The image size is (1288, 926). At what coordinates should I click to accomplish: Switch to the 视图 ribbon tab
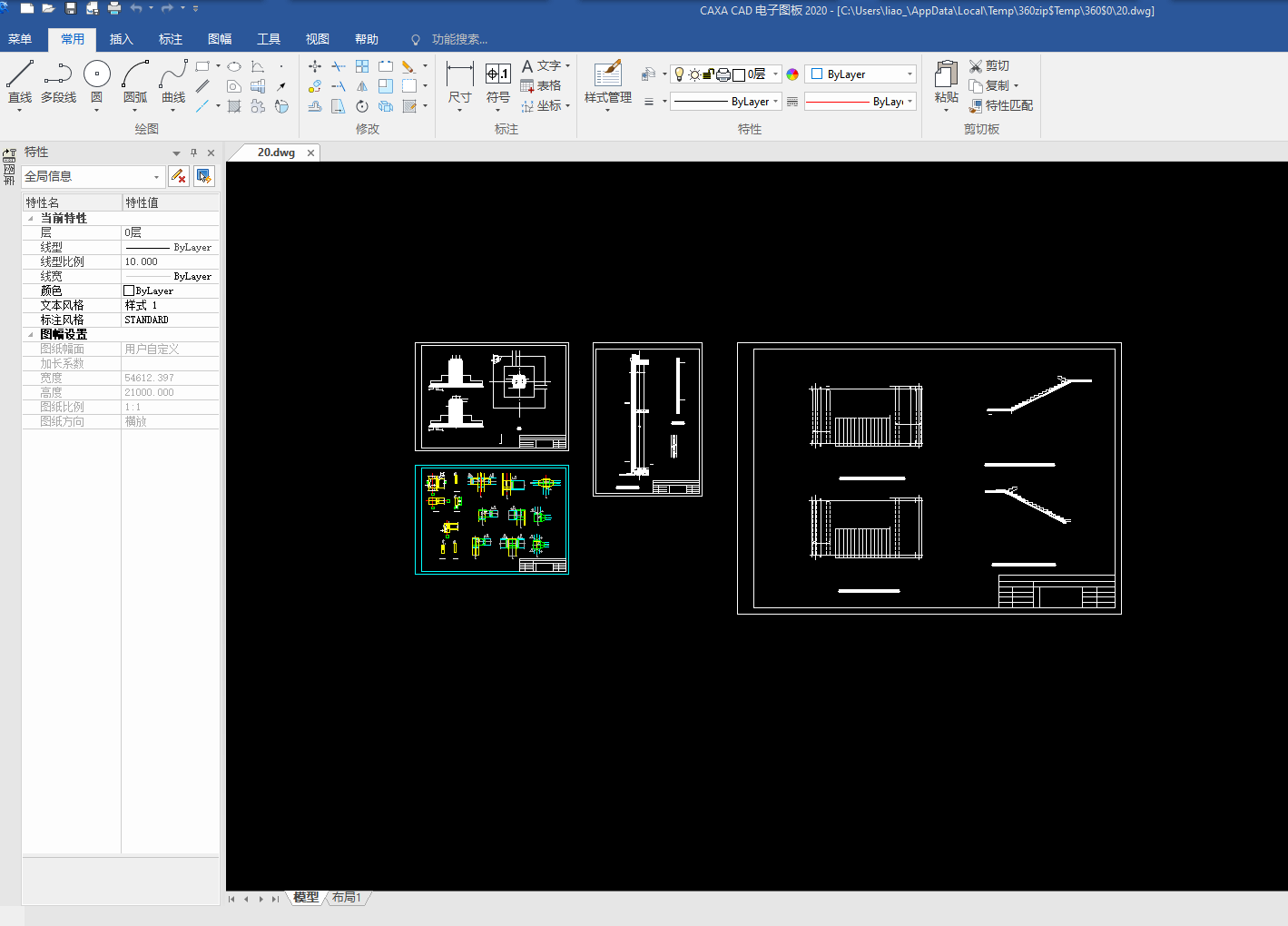(x=318, y=39)
